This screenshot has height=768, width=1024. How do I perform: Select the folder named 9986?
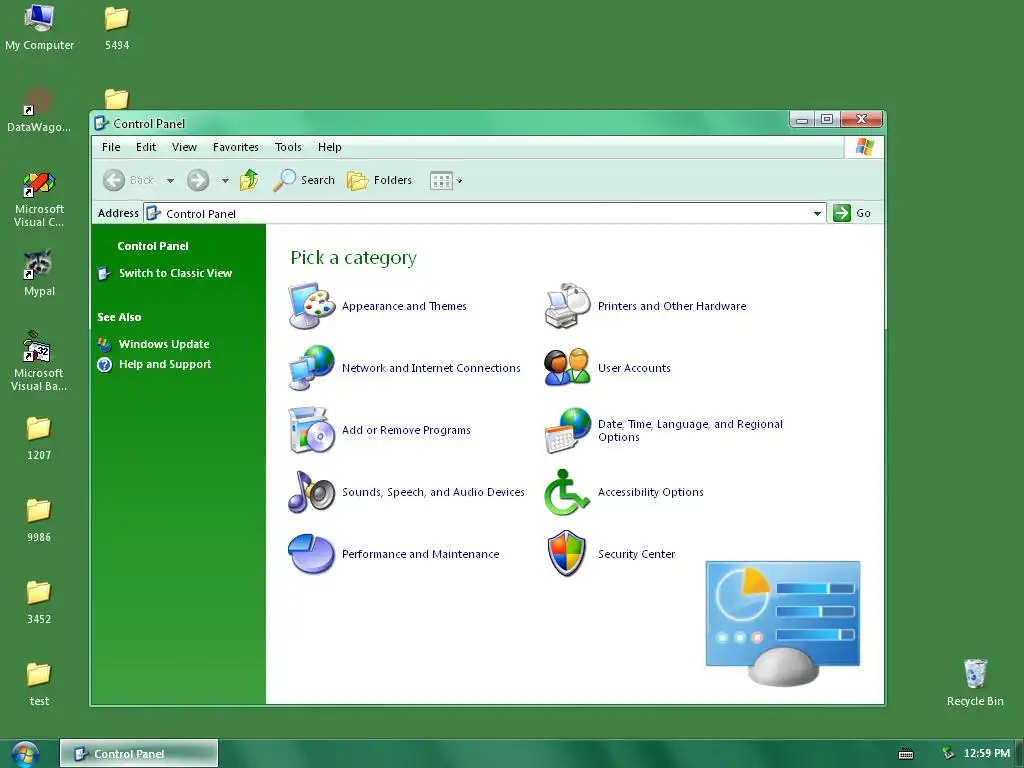coord(39,520)
